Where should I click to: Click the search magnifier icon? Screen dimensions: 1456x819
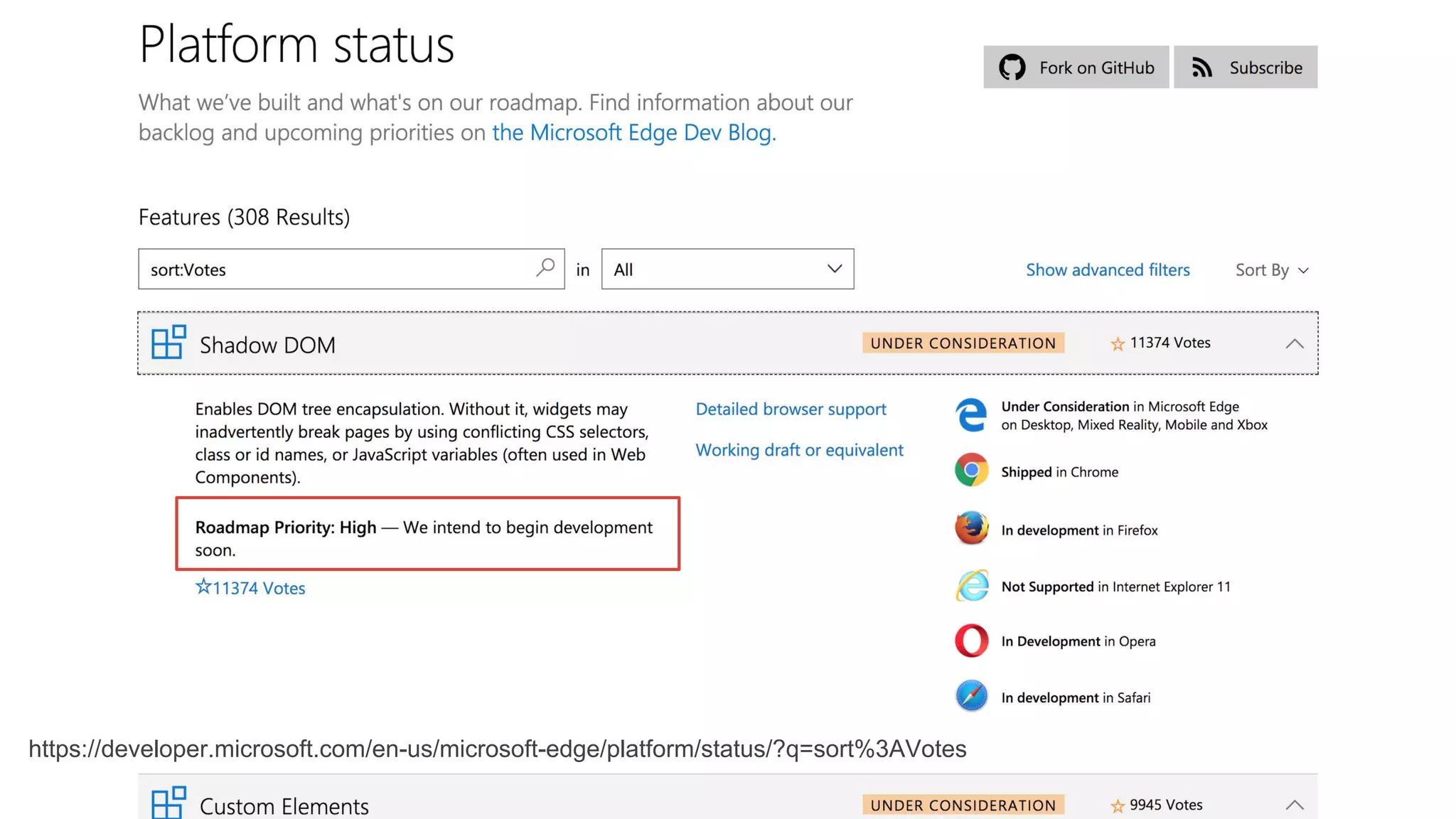[x=545, y=268]
